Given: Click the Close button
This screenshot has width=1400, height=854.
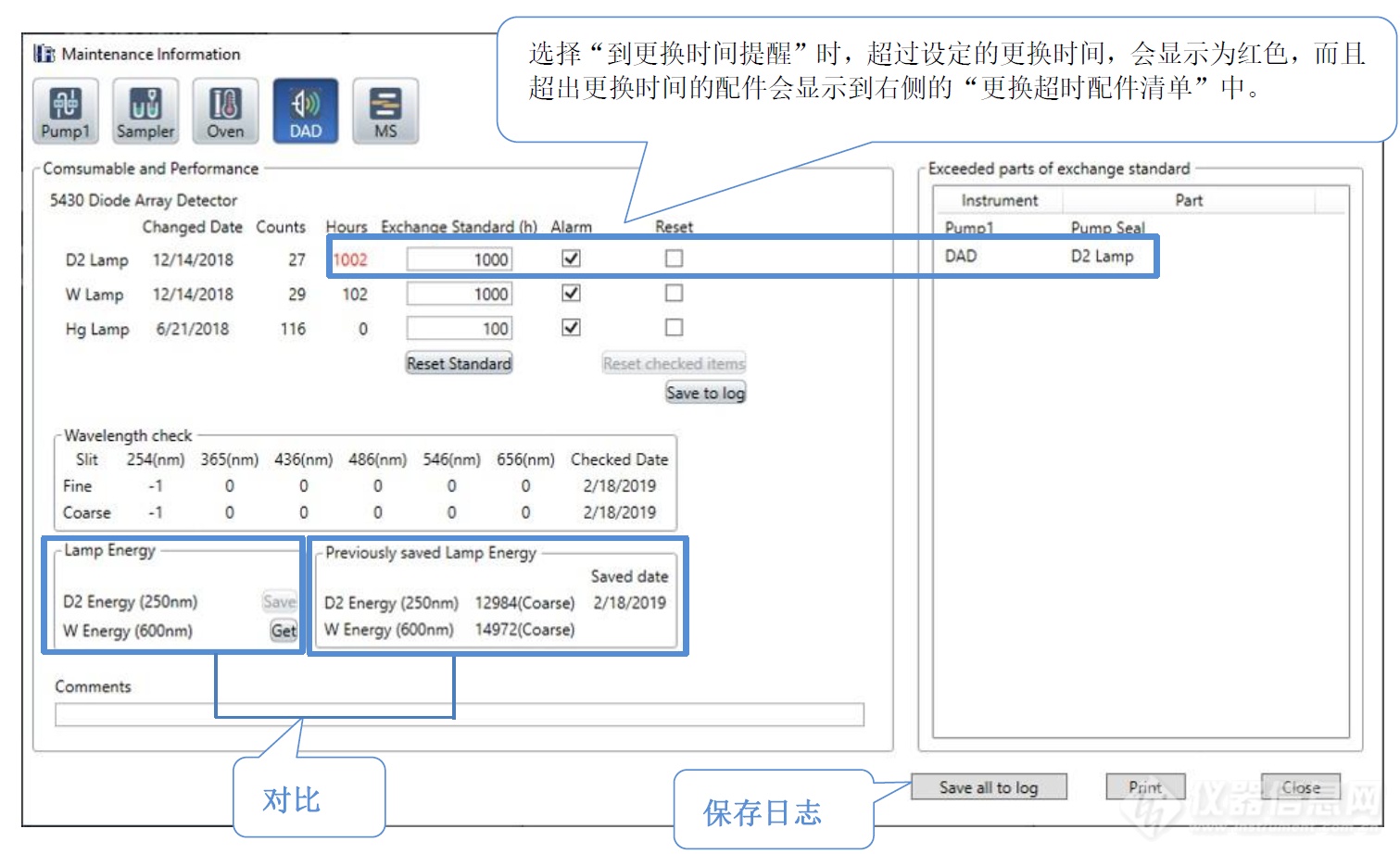Looking at the screenshot, I should (1301, 787).
